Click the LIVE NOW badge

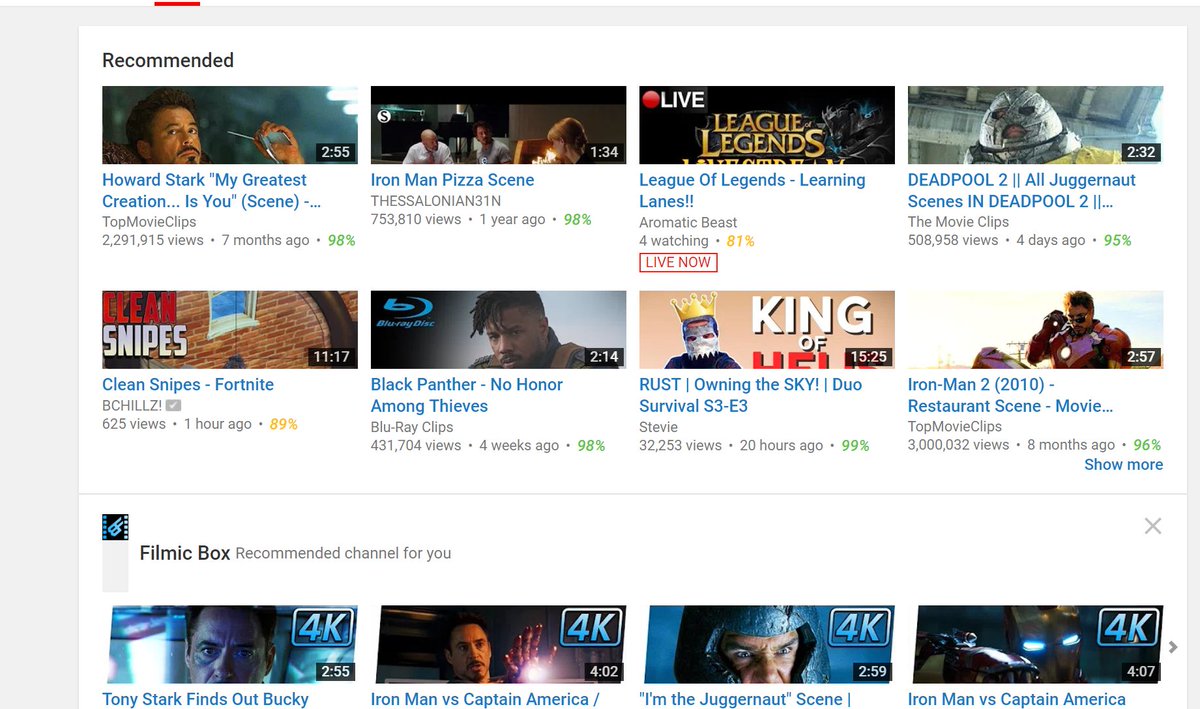(678, 262)
